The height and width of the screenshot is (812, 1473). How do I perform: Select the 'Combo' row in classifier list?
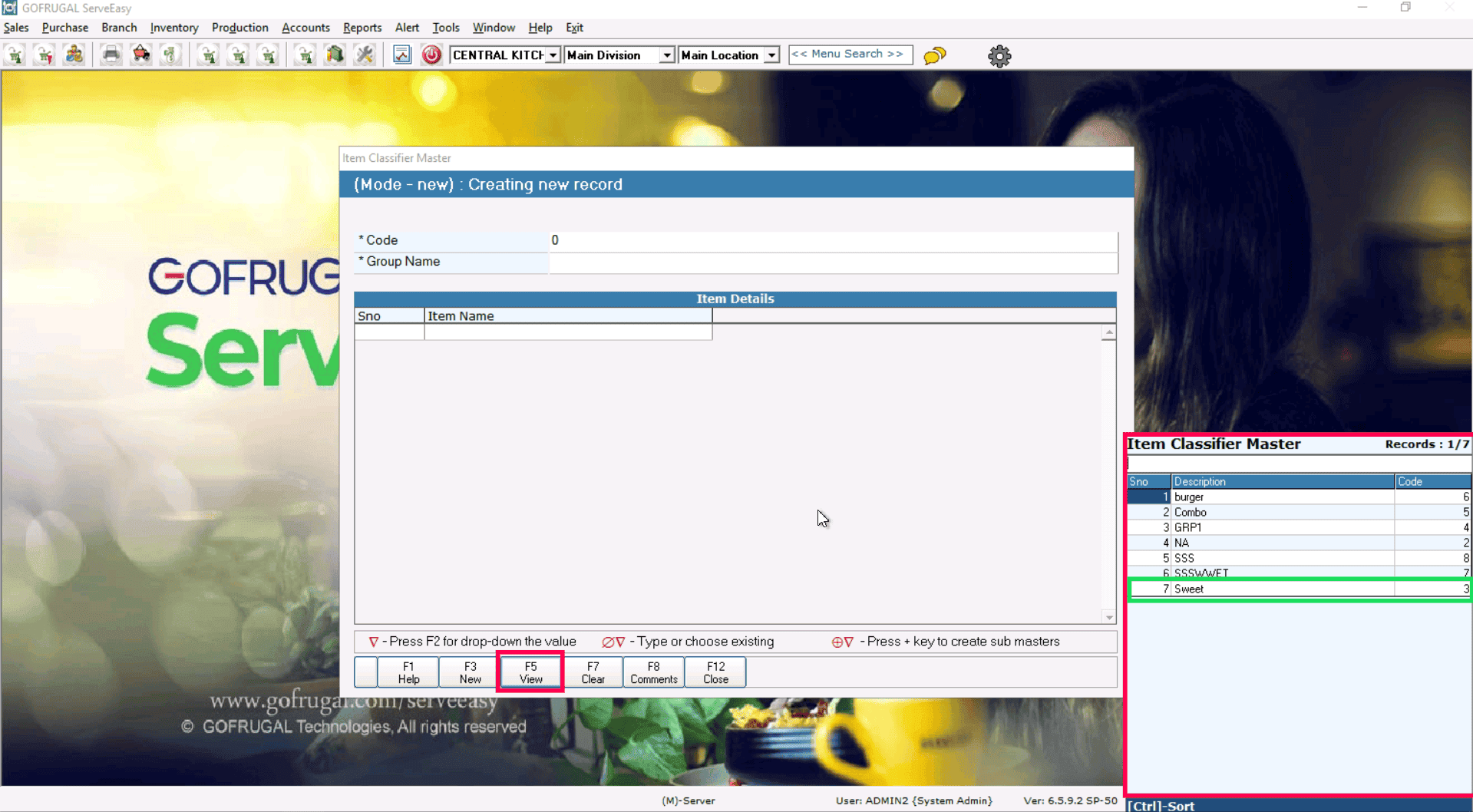(x=1299, y=513)
